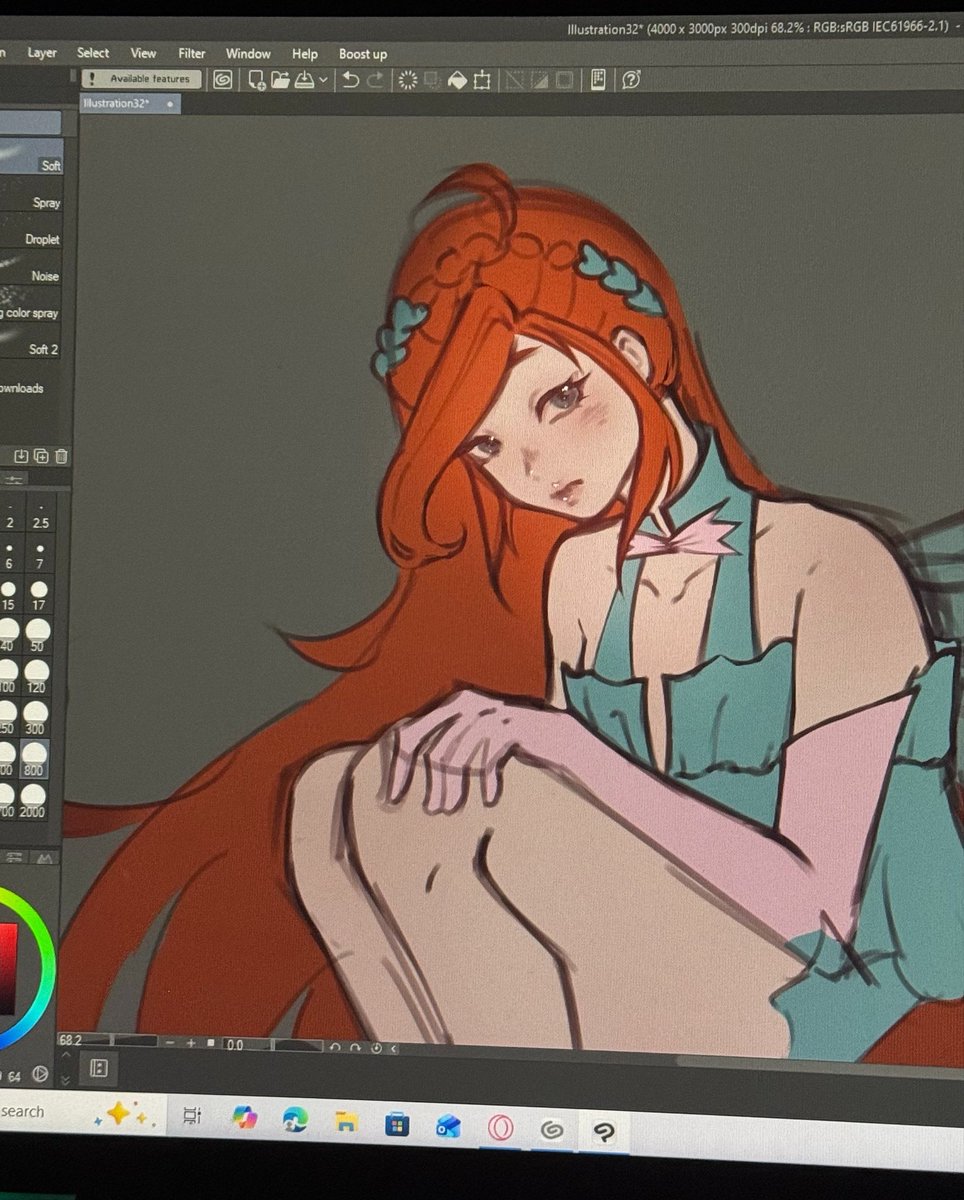Click the duplicate sub tool icon
Viewport: 964px width, 1200px height.
click(x=41, y=456)
